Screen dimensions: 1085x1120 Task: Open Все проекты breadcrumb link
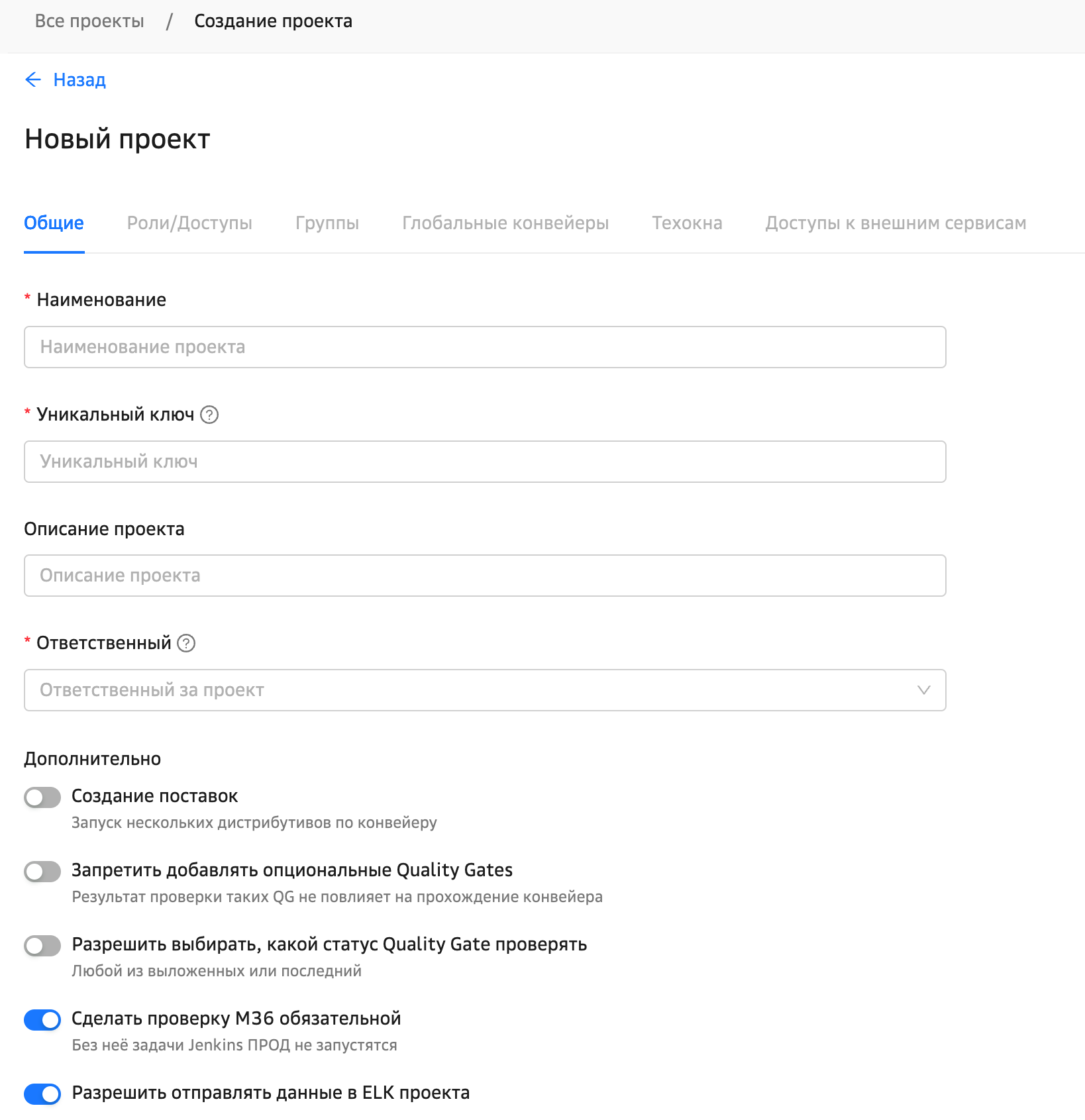89,21
